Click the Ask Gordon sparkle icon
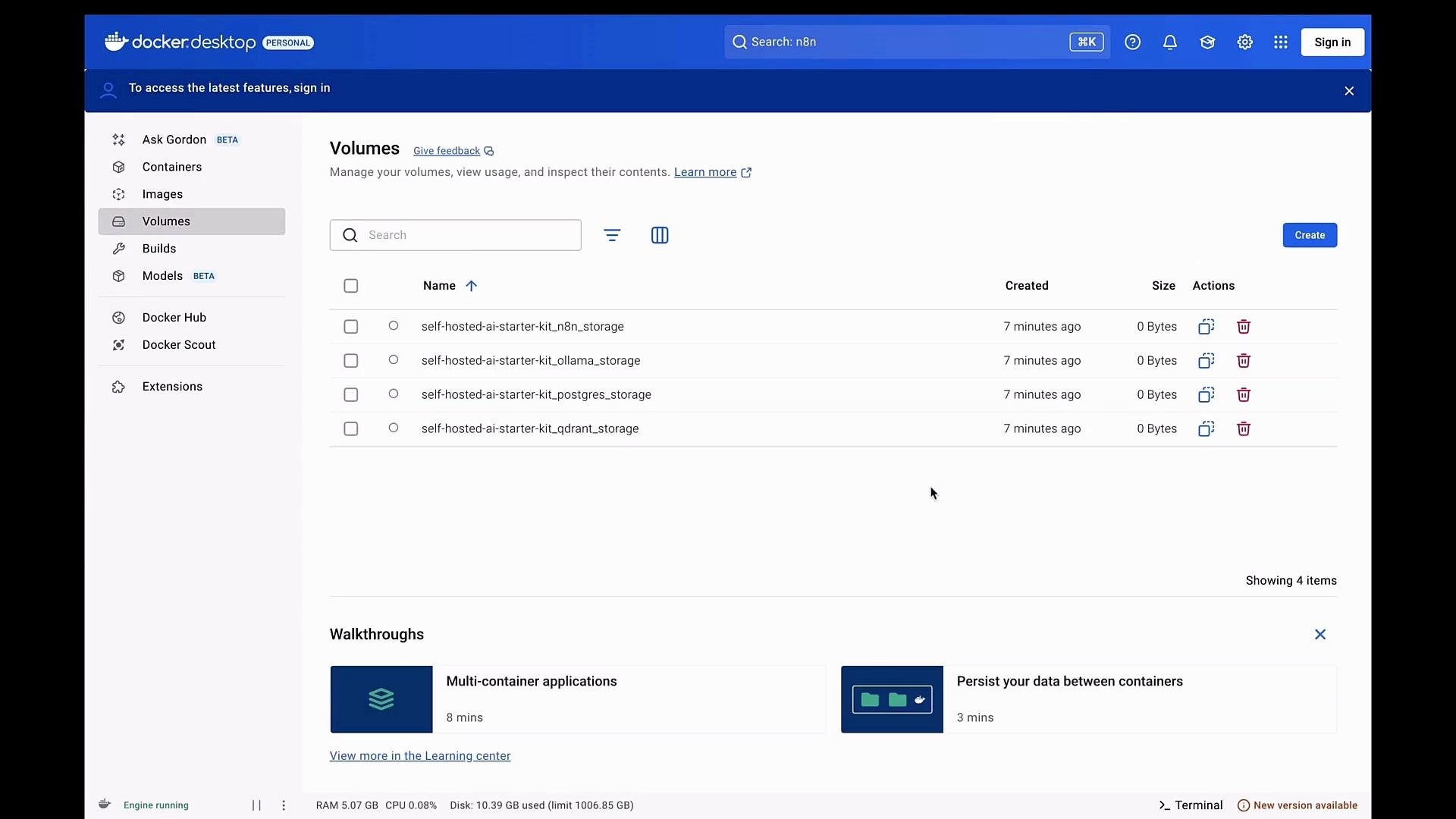Image resolution: width=1456 pixels, height=819 pixels. point(118,140)
